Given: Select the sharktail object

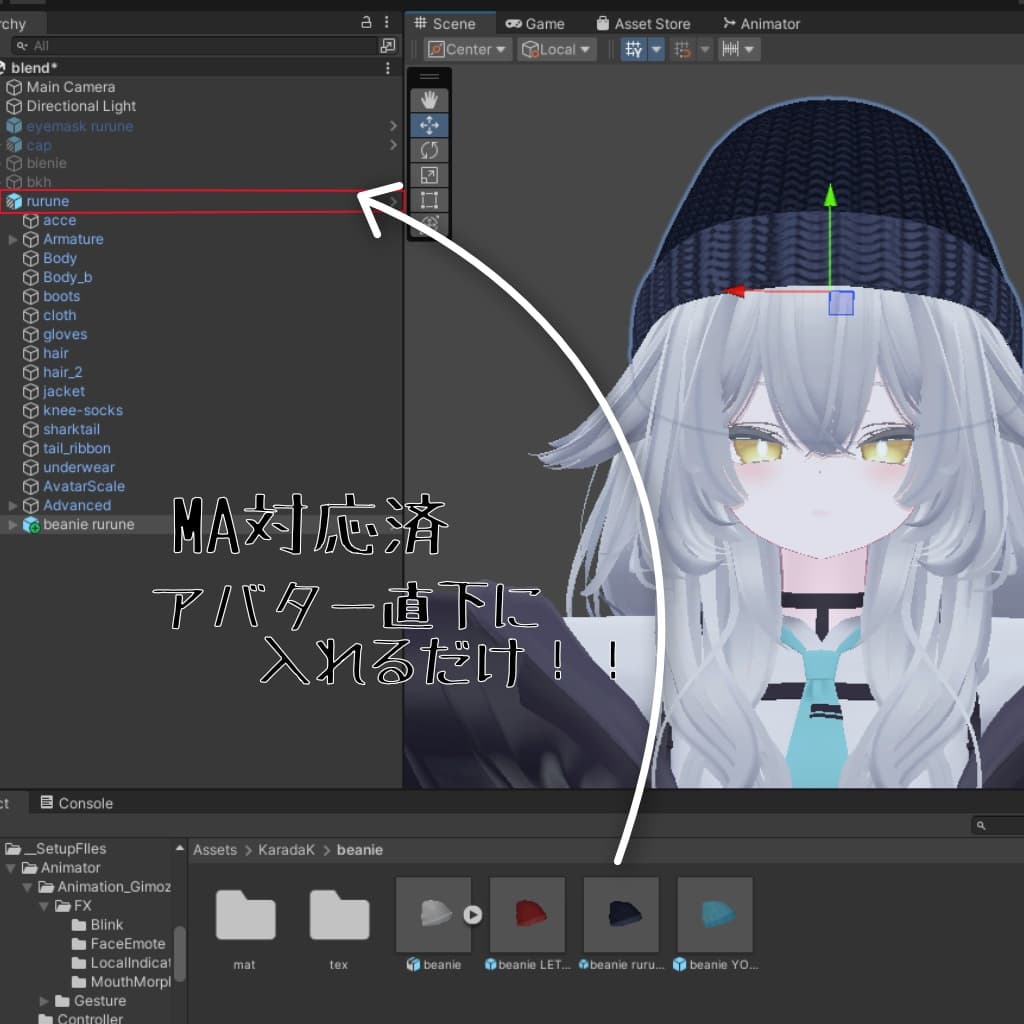Looking at the screenshot, I should click(71, 429).
